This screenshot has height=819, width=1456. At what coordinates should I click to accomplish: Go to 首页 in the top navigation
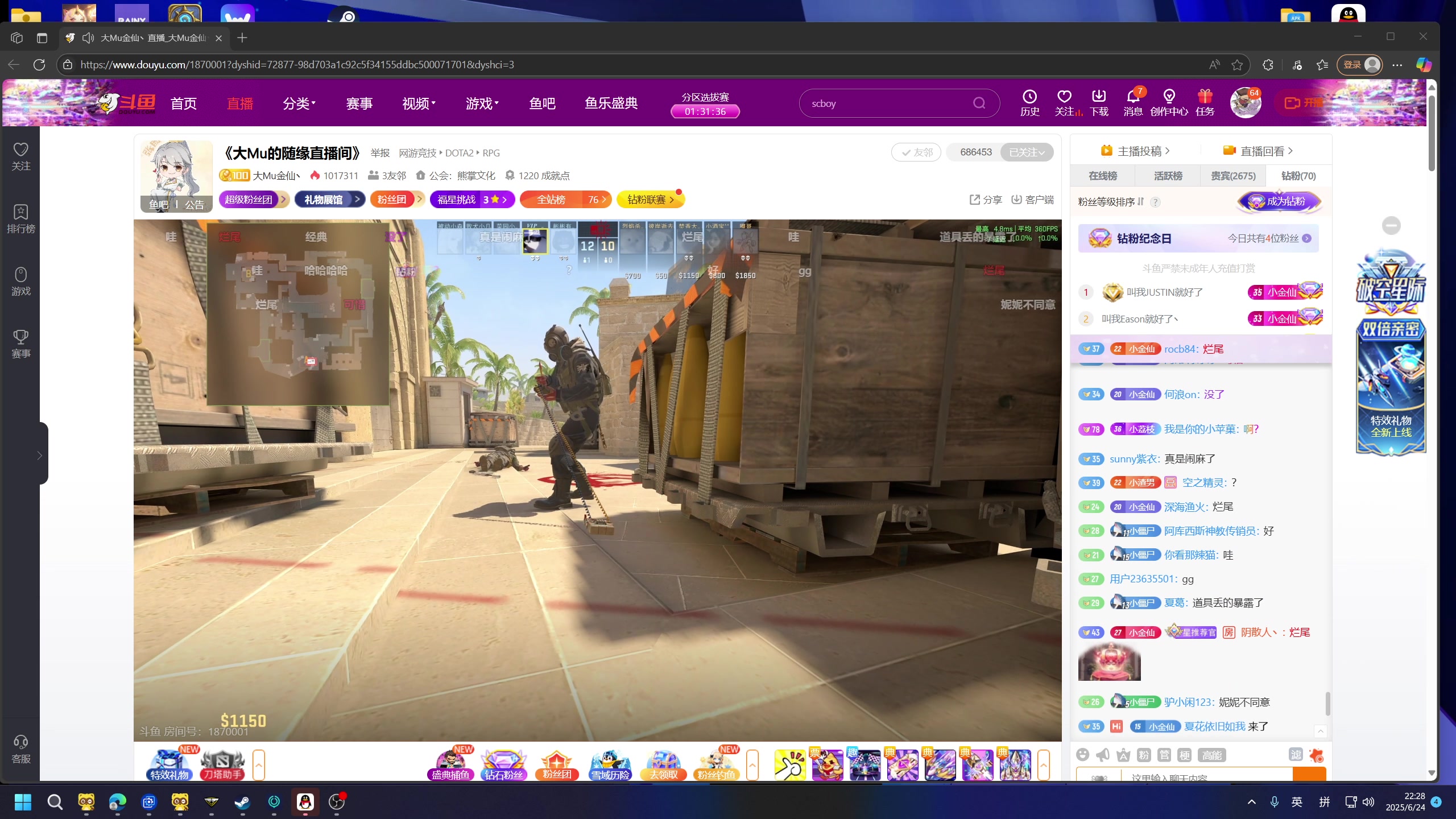tap(183, 104)
